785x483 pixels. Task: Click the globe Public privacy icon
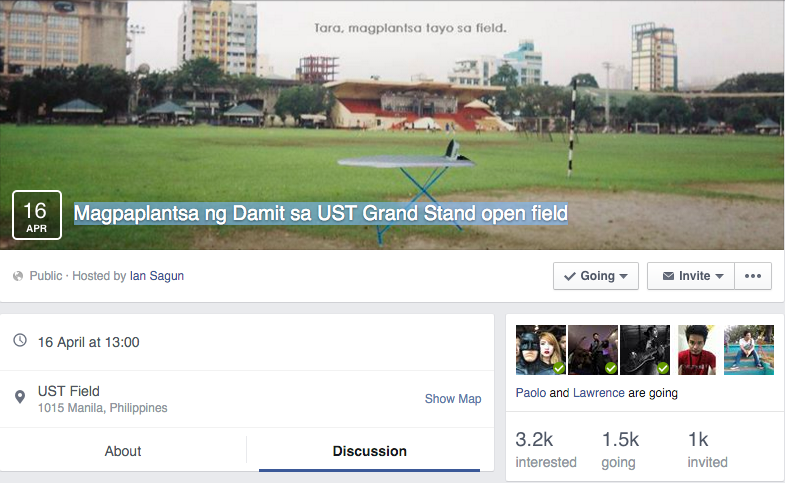pos(18,276)
